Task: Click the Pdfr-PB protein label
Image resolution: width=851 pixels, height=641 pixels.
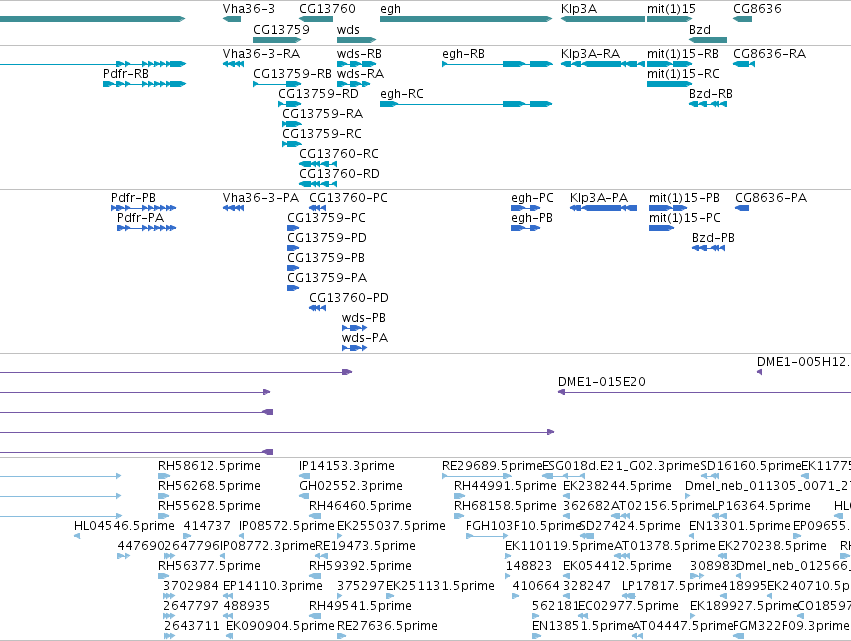Action: tap(133, 198)
